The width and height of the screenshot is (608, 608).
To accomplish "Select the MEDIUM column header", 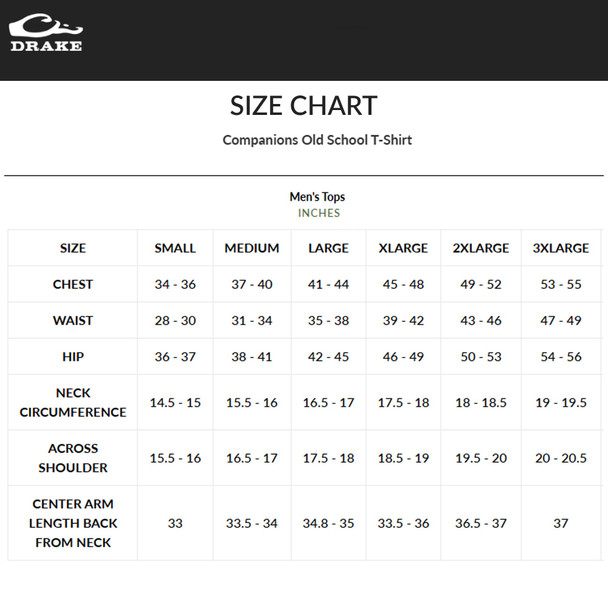I will click(x=252, y=248).
